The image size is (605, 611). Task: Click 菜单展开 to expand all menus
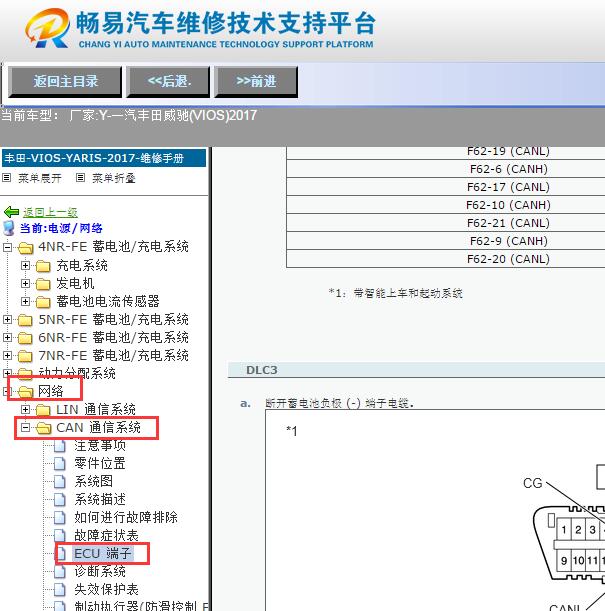pos(40,178)
